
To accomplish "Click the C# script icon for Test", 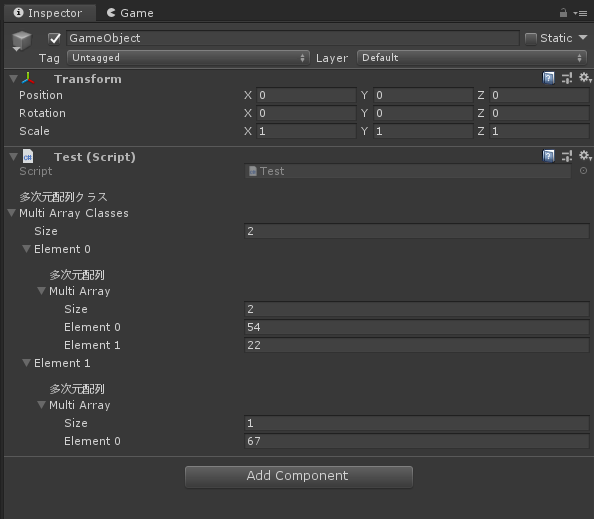I will coord(28,156).
